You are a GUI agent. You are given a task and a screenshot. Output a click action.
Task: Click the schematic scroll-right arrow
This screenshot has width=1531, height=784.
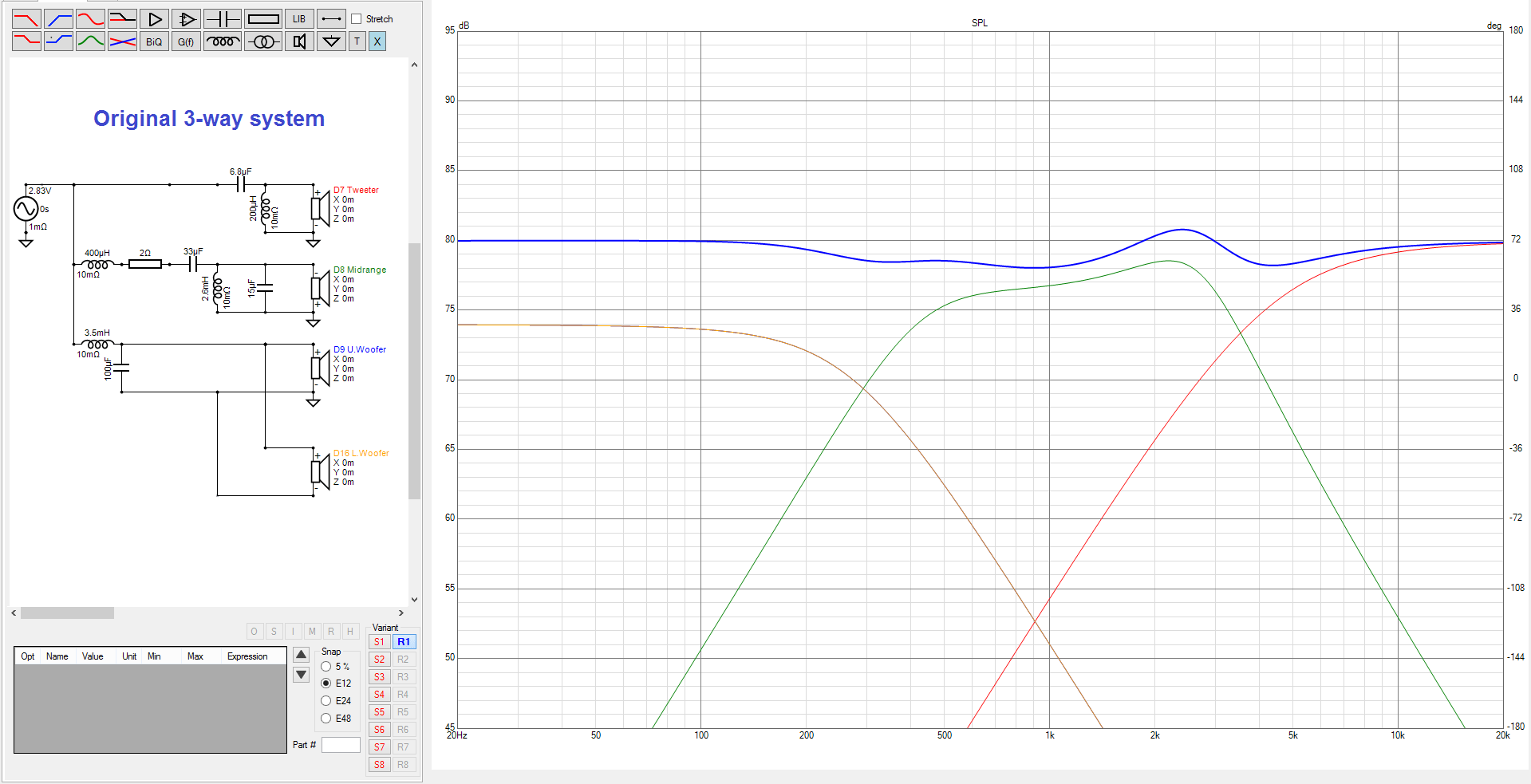(x=401, y=613)
